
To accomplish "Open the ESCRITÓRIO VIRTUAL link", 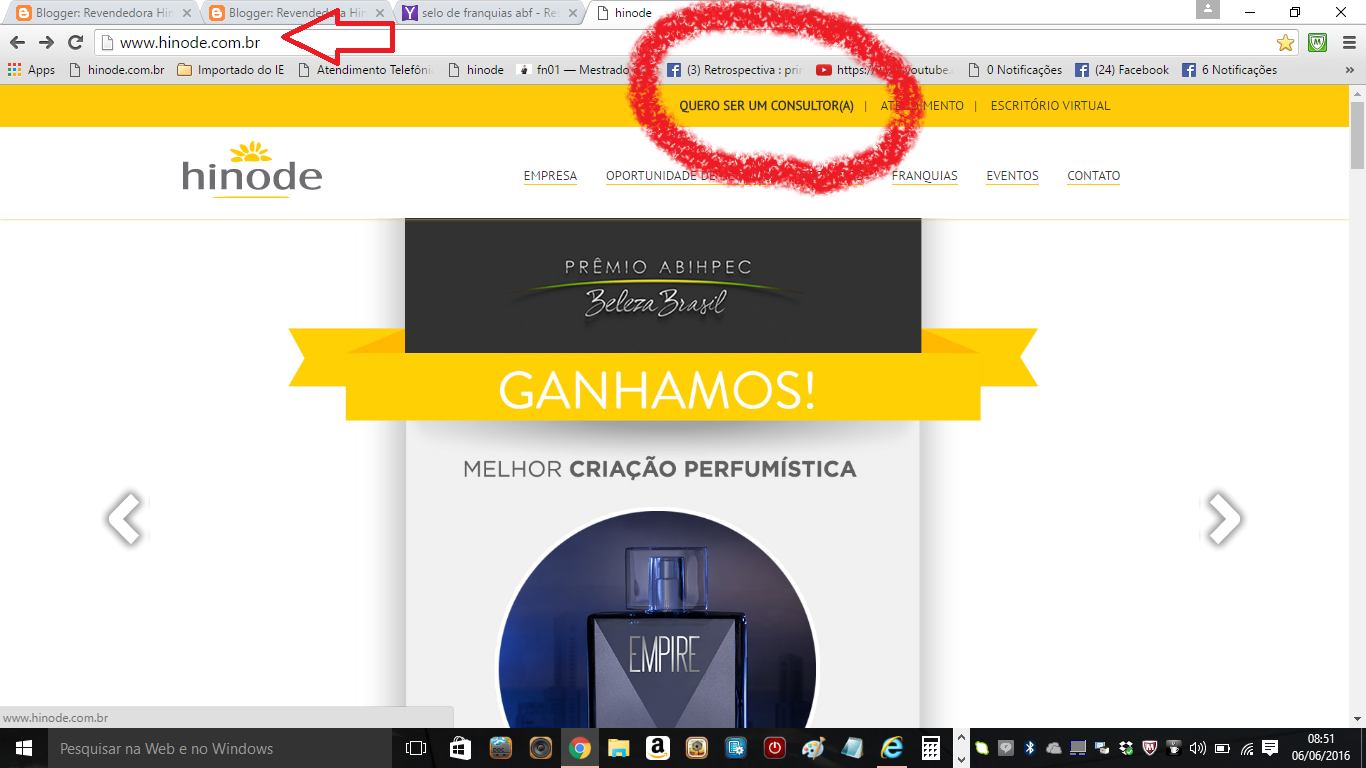I will pos(1049,105).
